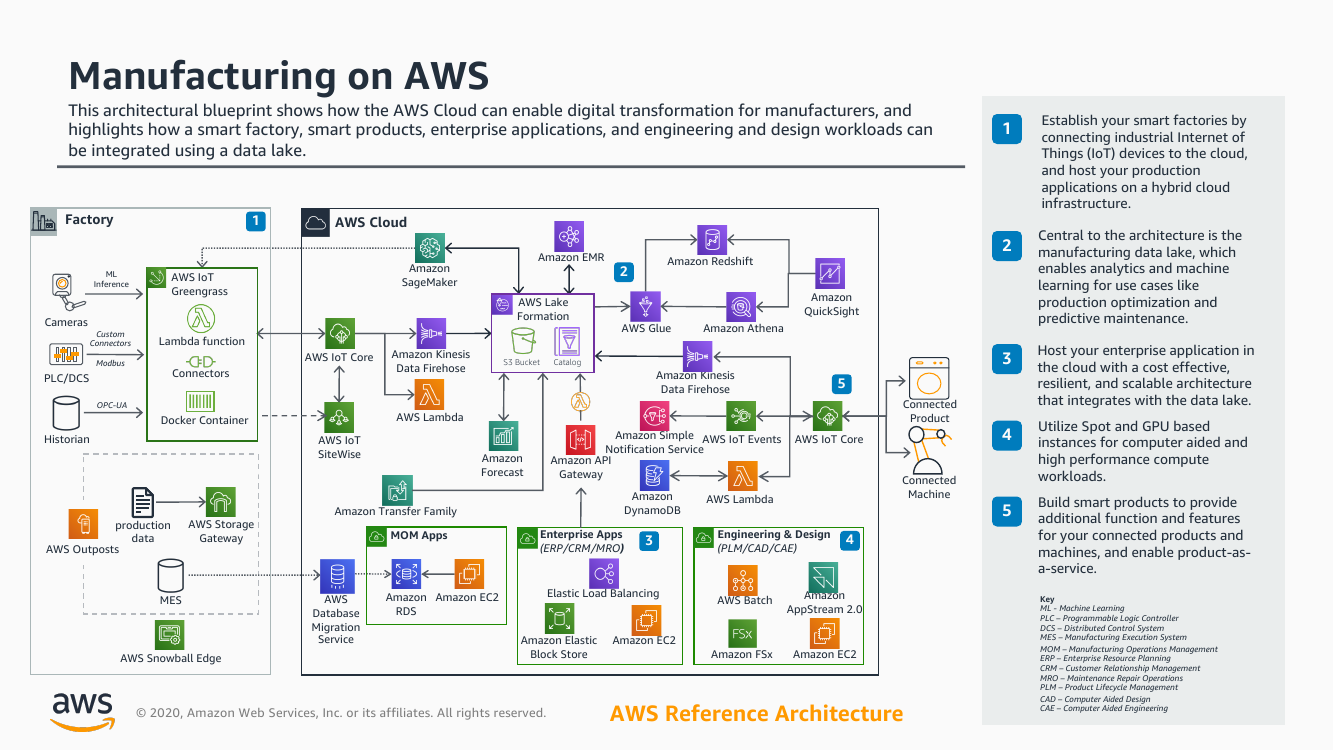Click the S3 Bucket icon
The image size is (1334, 750).
point(524,340)
